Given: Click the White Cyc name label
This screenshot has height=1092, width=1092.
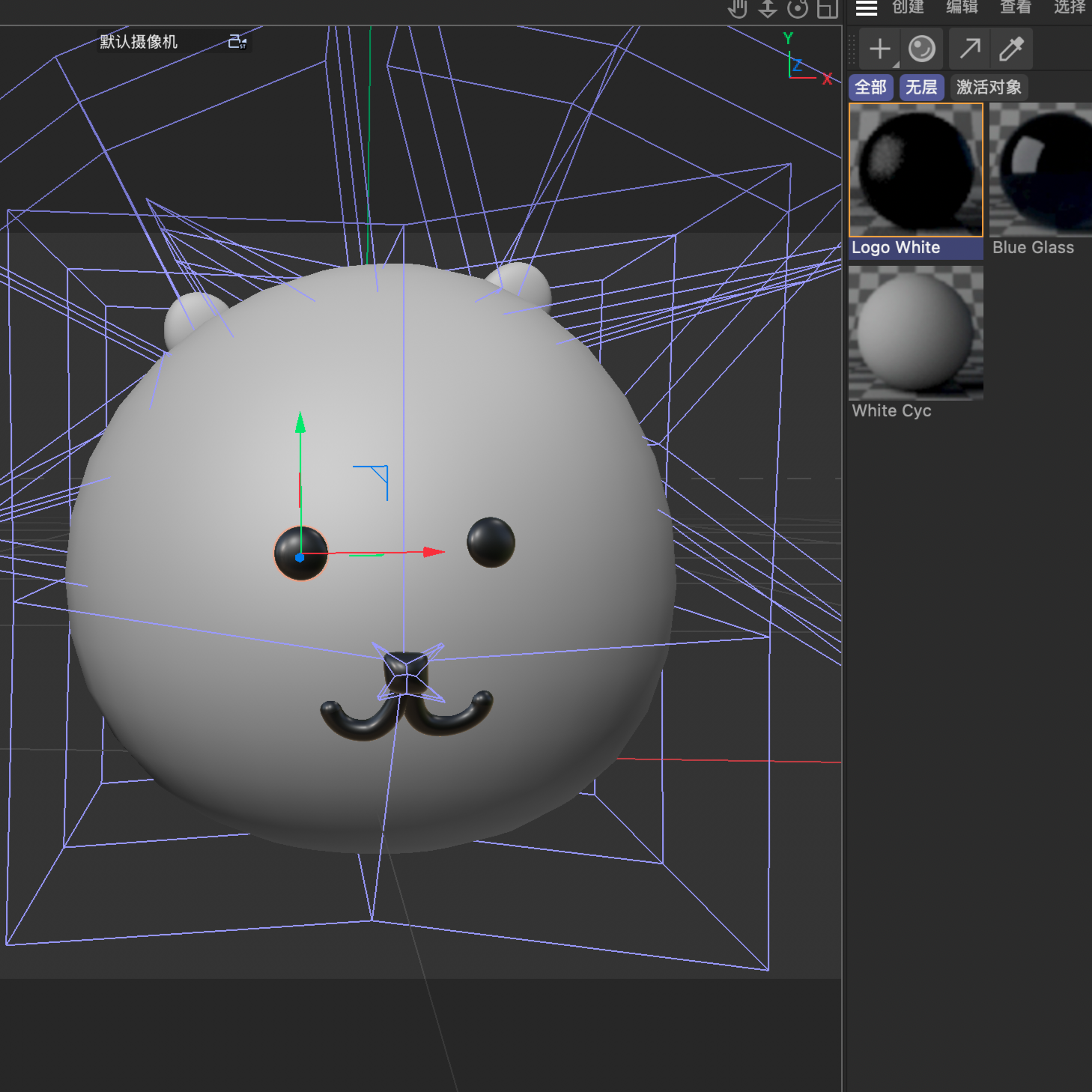Looking at the screenshot, I should [x=892, y=411].
